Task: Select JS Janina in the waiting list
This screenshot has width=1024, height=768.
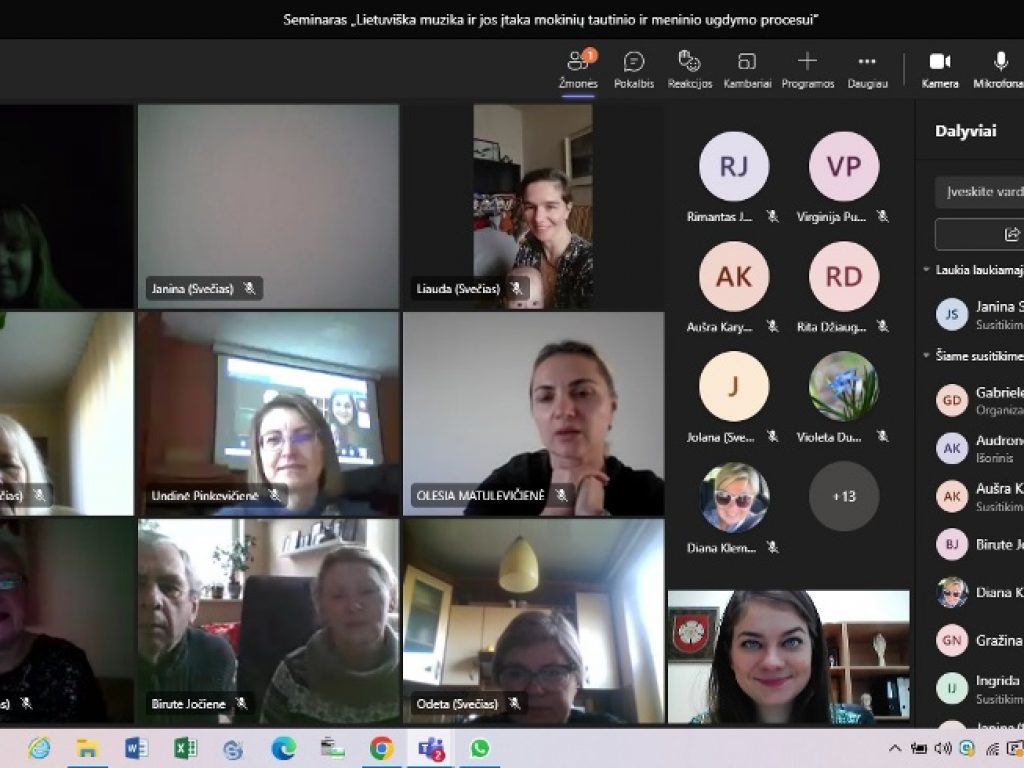Action: click(979, 314)
